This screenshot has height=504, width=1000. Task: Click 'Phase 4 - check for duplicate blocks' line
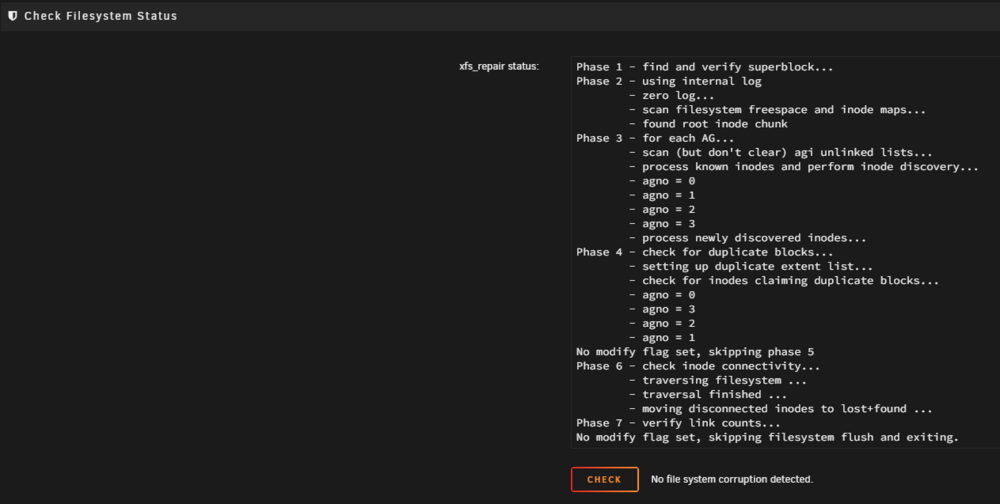705,252
